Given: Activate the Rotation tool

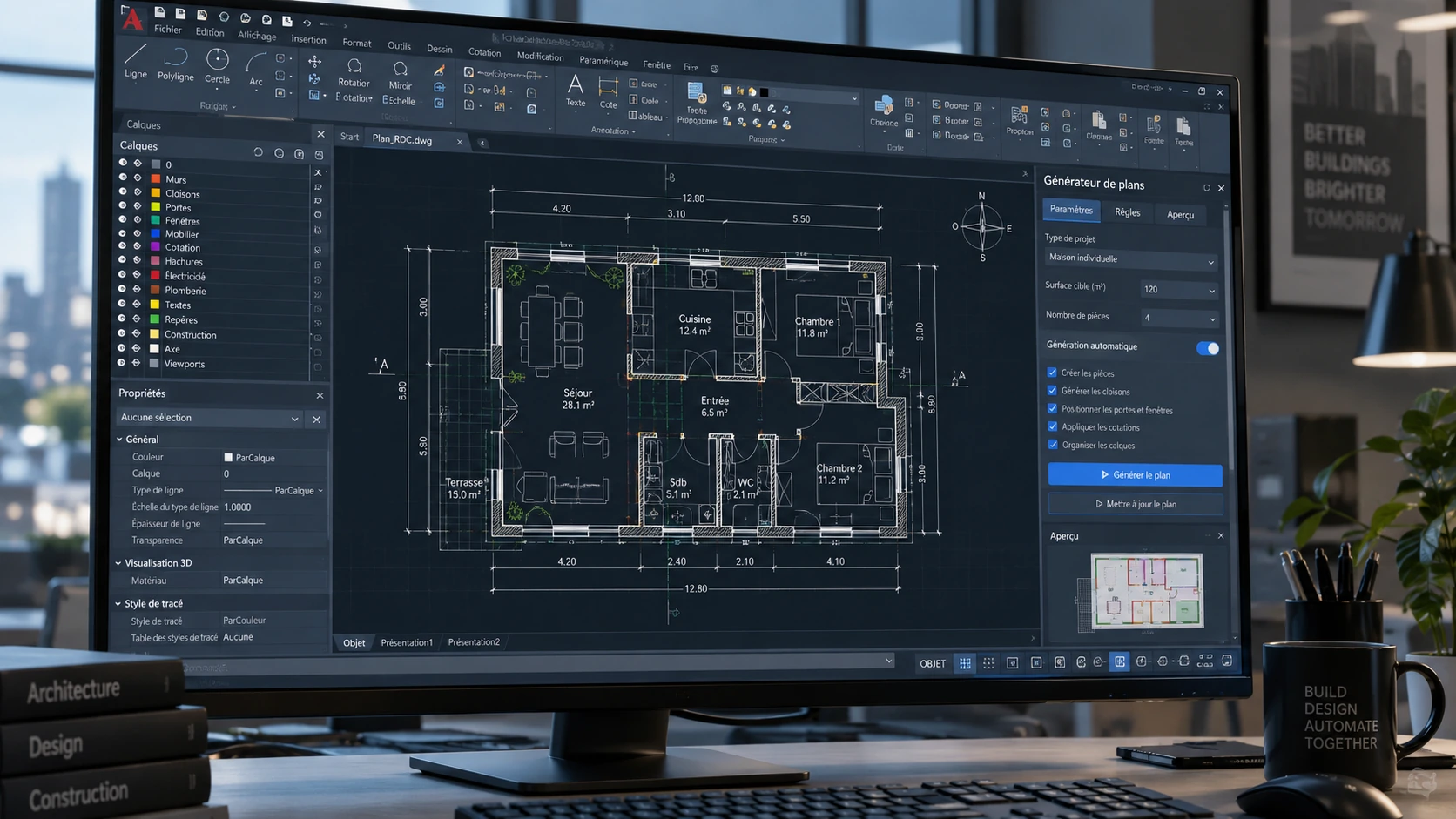Looking at the screenshot, I should (354, 73).
